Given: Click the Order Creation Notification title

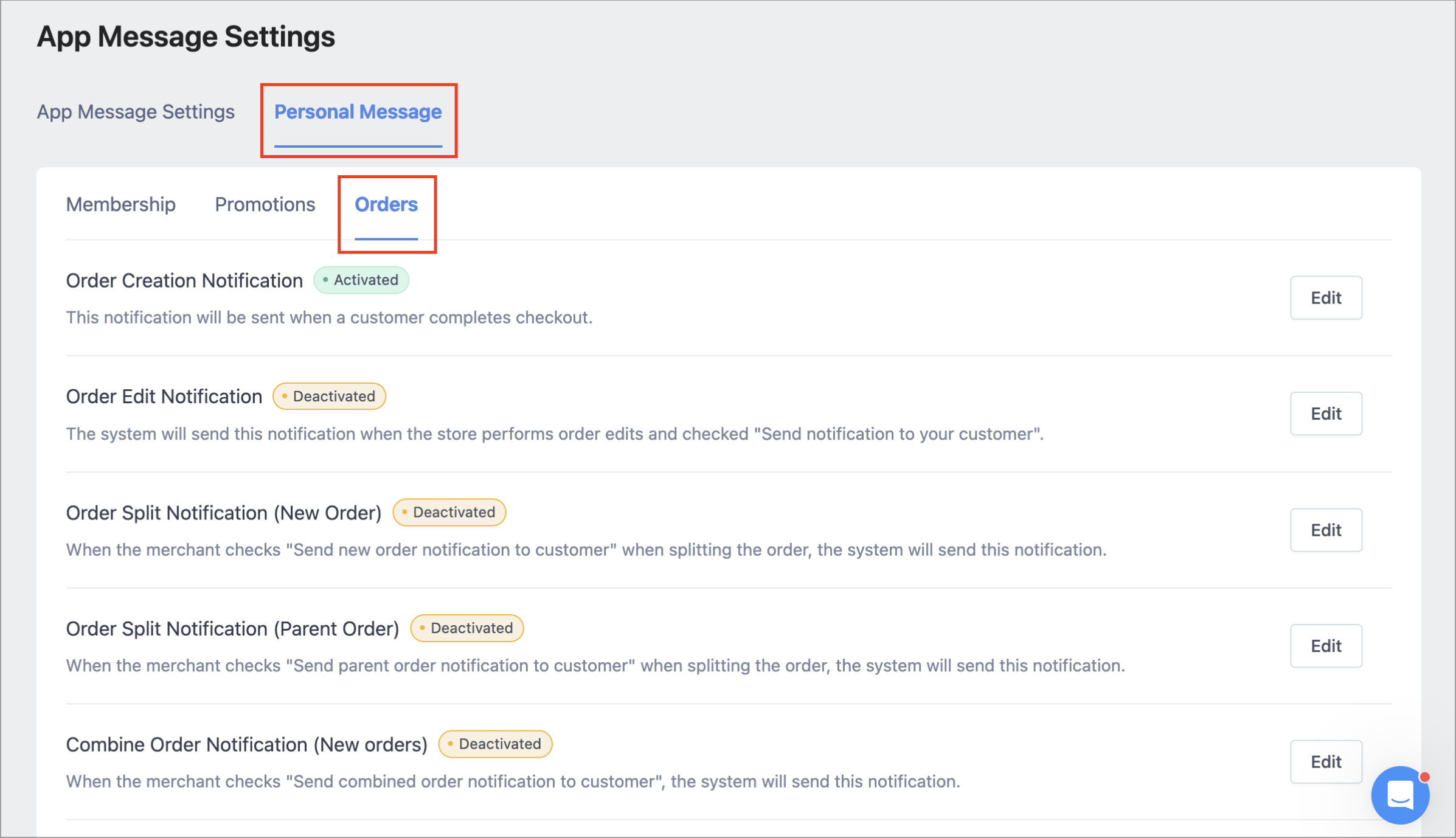Looking at the screenshot, I should 184,280.
